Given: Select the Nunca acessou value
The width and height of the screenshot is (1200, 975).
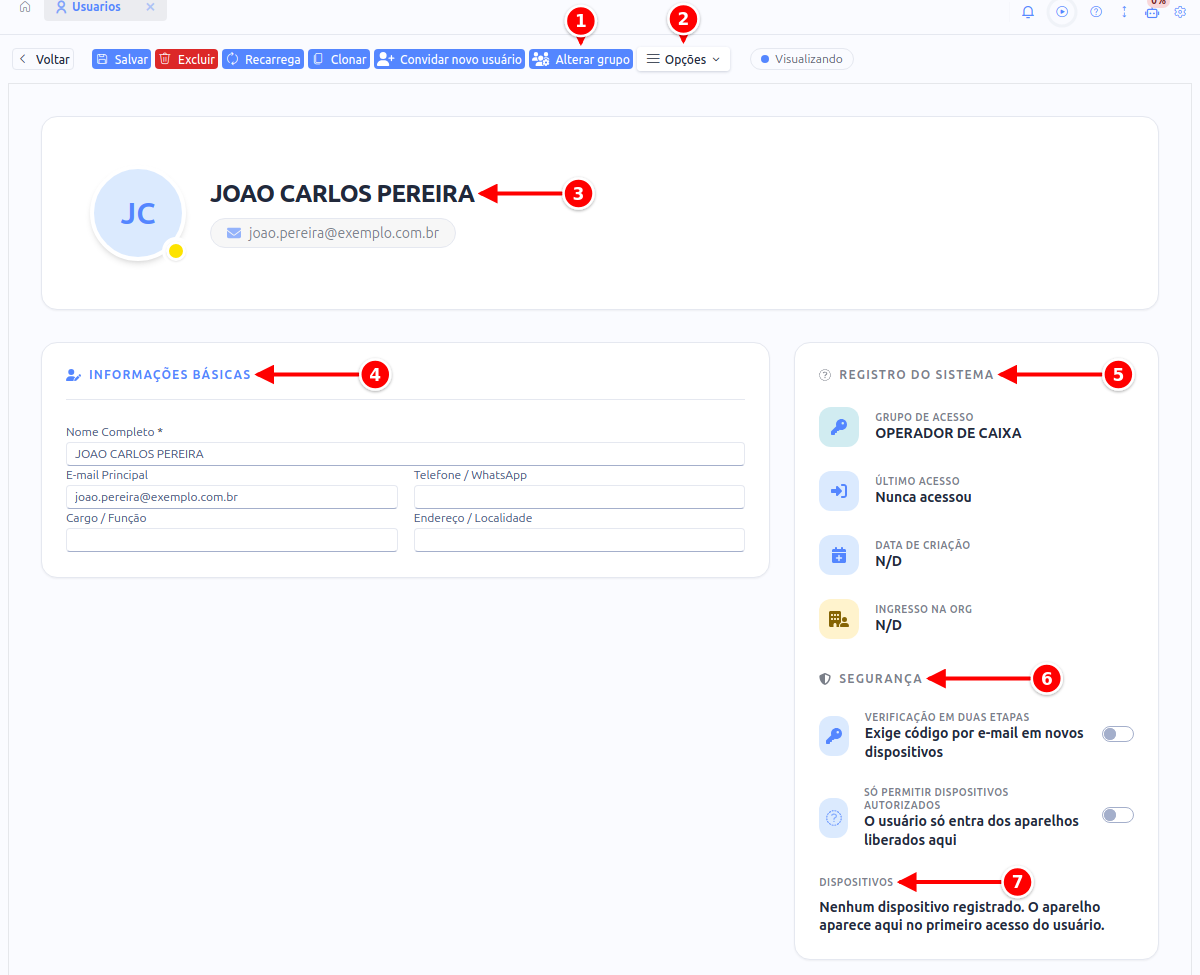Looking at the screenshot, I should (923, 497).
